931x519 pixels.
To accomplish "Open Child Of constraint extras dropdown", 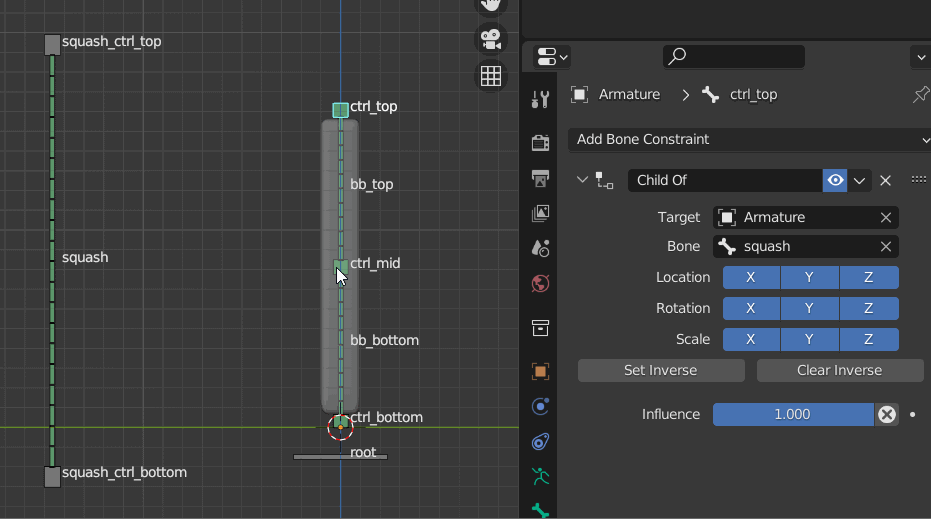I will [x=859, y=181].
